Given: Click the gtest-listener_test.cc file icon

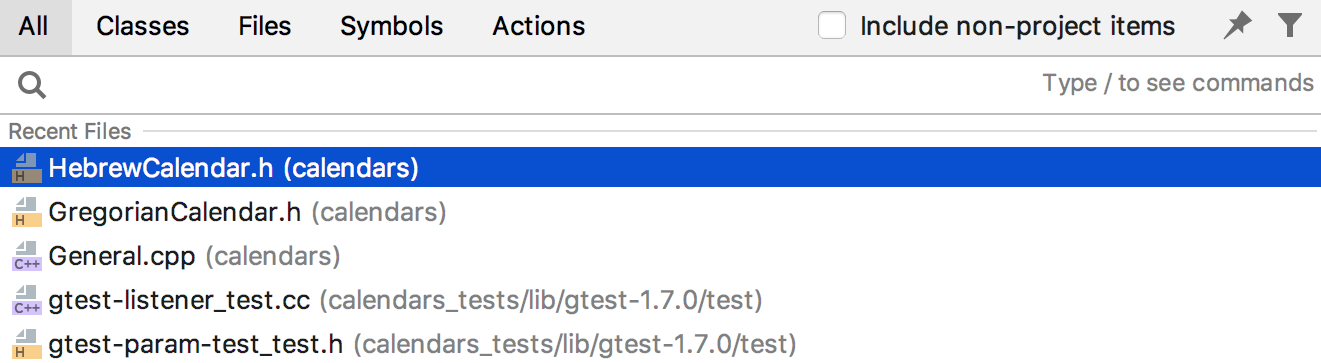Looking at the screenshot, I should tap(26, 300).
